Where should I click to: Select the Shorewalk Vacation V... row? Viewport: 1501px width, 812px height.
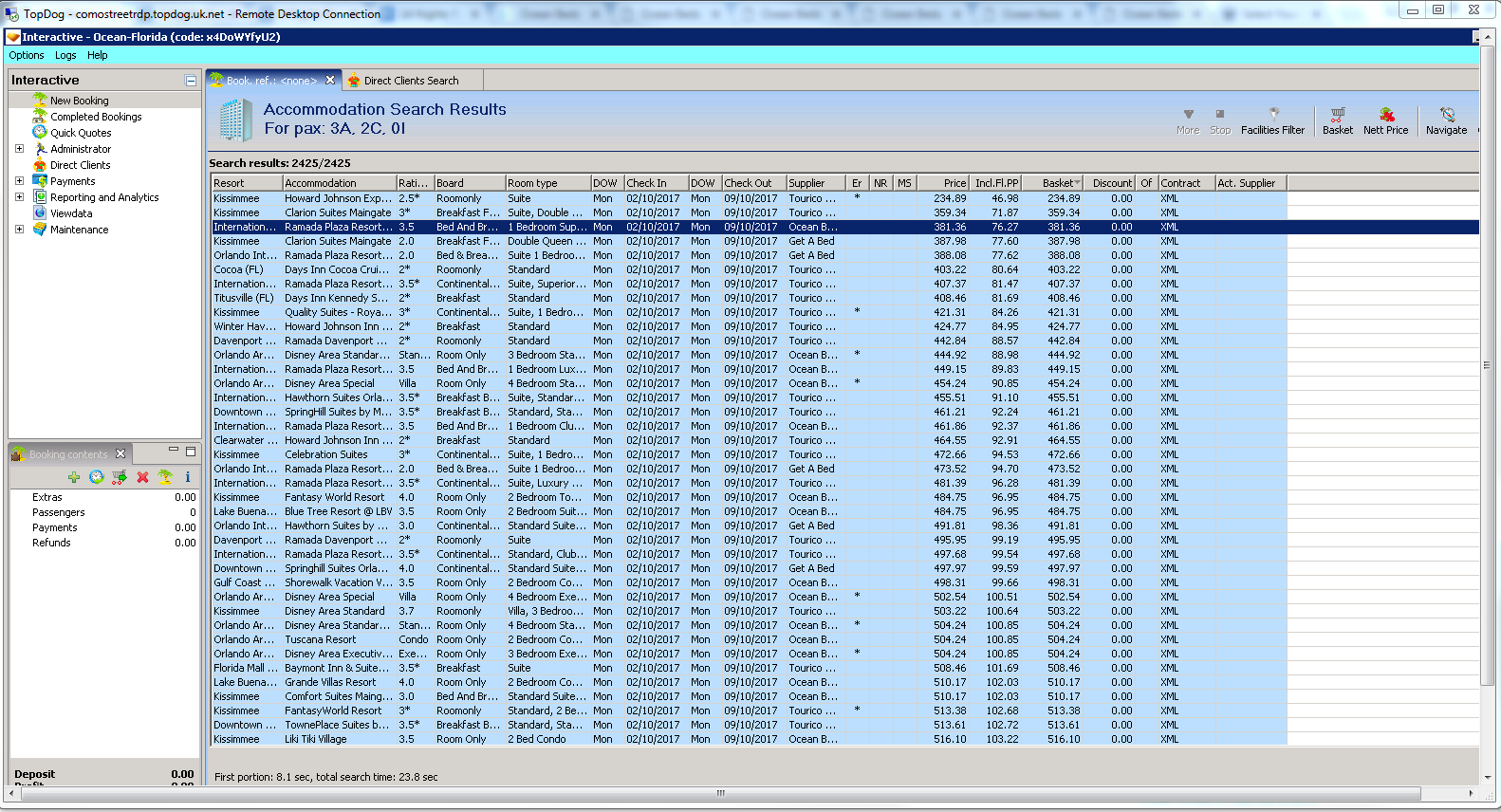[750, 582]
